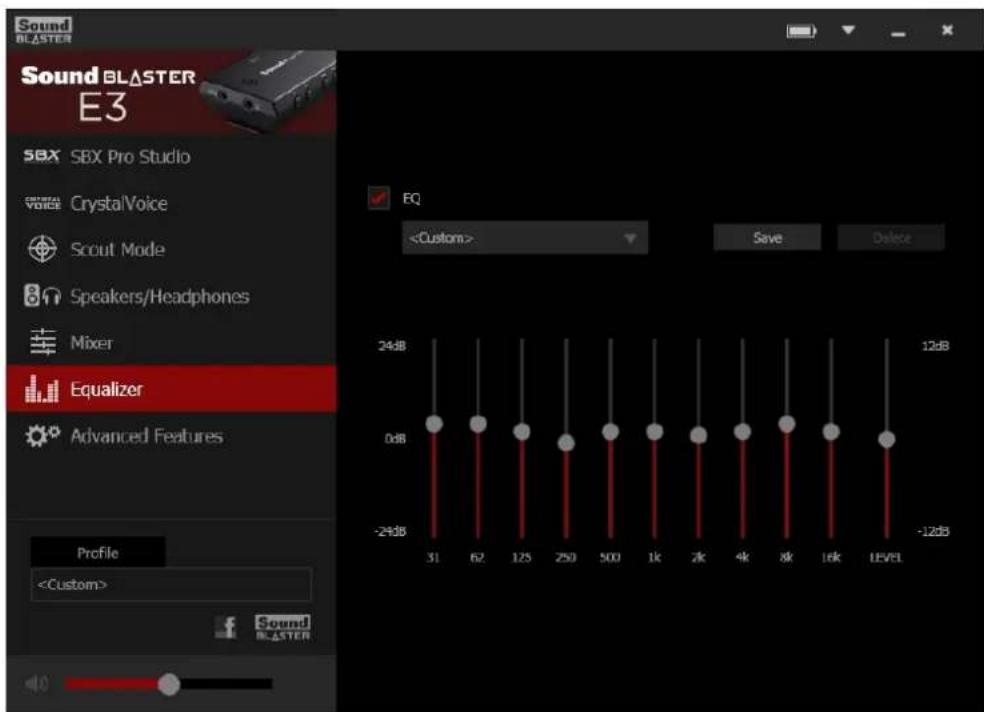Click the master volume slider knob
The height and width of the screenshot is (712, 984).
click(x=169, y=684)
